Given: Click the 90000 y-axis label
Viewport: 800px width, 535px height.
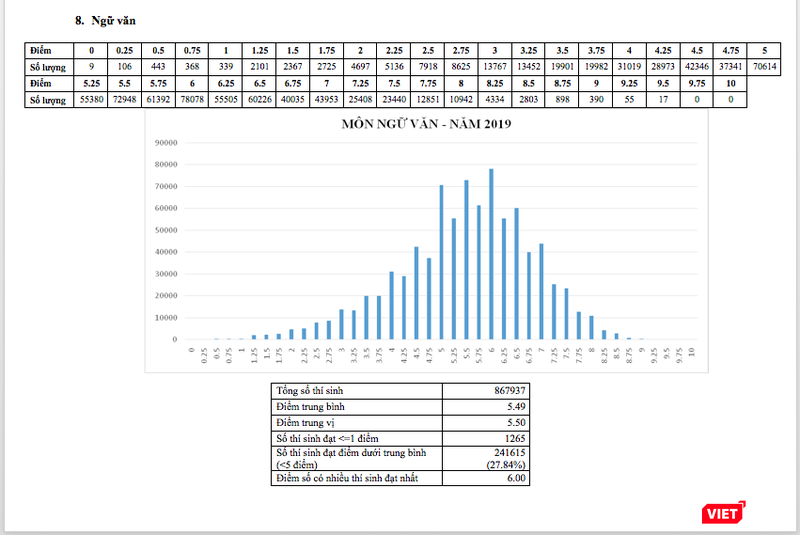Looking at the screenshot, I should point(165,143).
